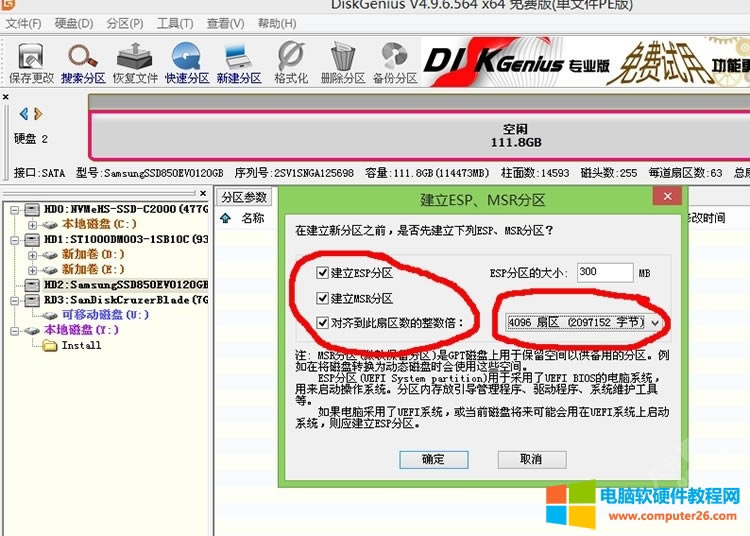Open the 恢复文件 recover files tool
The image size is (750, 536).
pos(135,62)
